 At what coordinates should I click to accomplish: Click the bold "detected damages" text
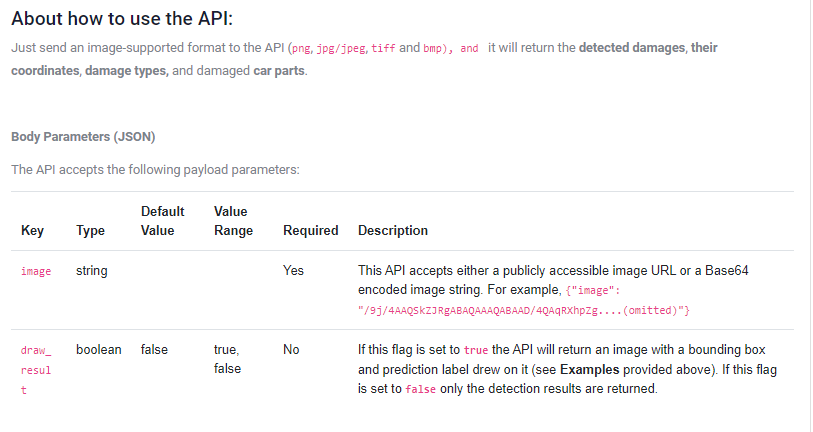(632, 48)
